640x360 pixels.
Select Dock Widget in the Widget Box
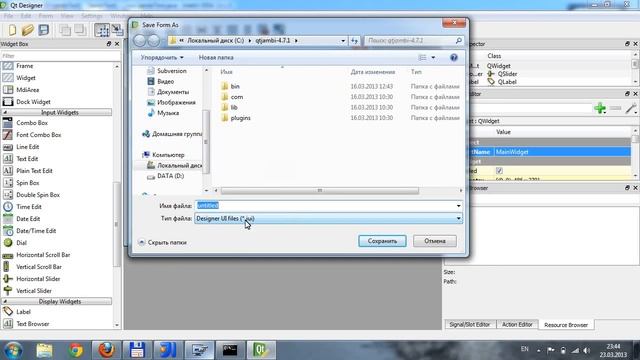click(33, 102)
